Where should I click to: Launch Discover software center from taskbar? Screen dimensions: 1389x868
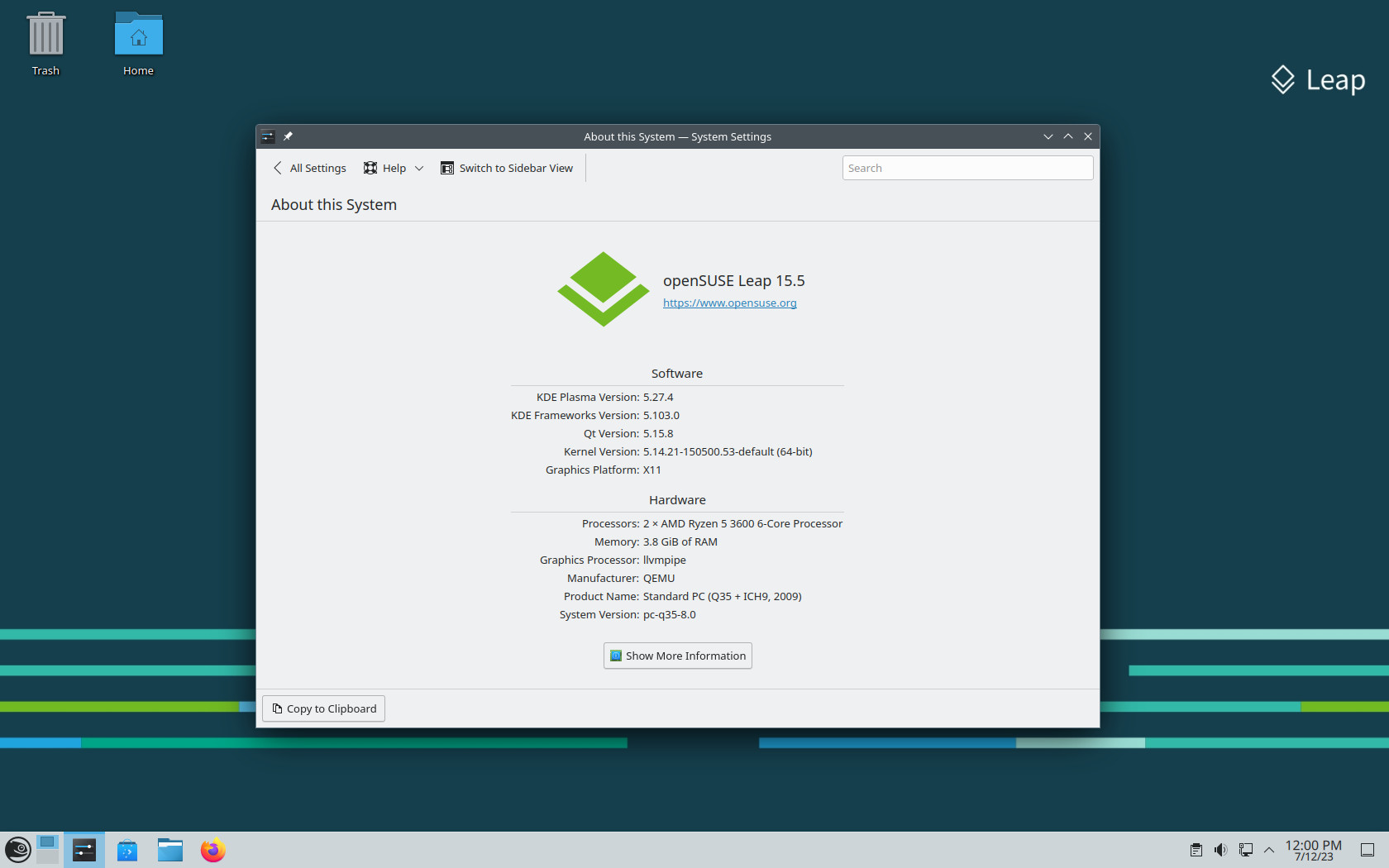[x=127, y=850]
